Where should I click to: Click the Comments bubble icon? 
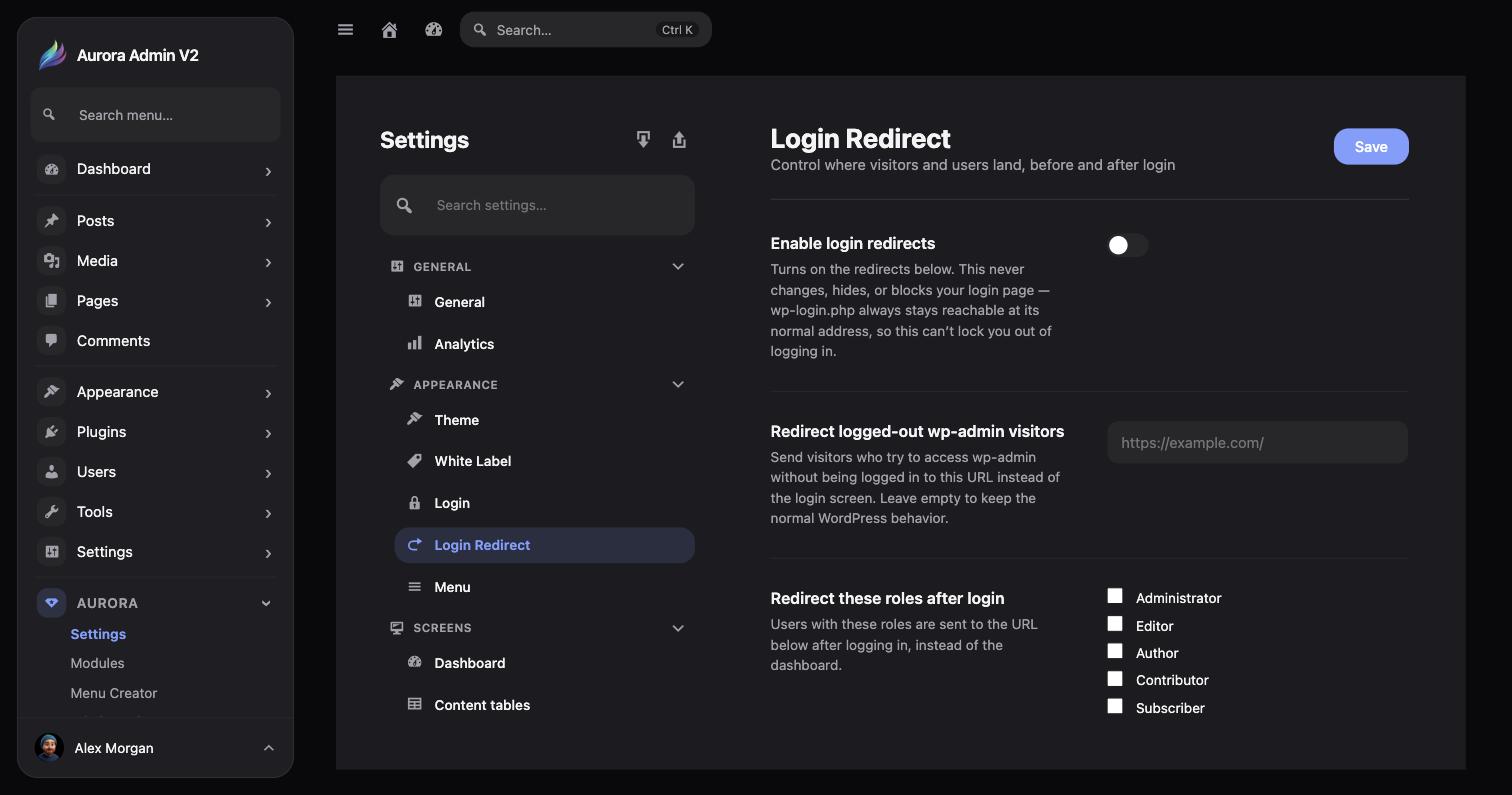[x=52, y=341]
